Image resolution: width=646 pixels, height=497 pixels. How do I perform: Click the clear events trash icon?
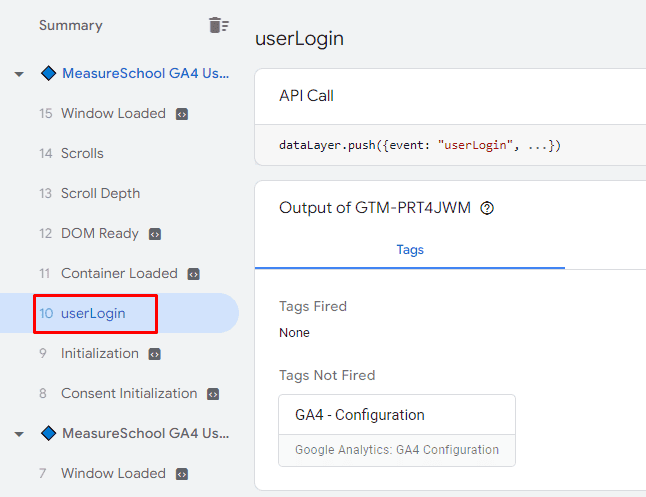point(219,25)
